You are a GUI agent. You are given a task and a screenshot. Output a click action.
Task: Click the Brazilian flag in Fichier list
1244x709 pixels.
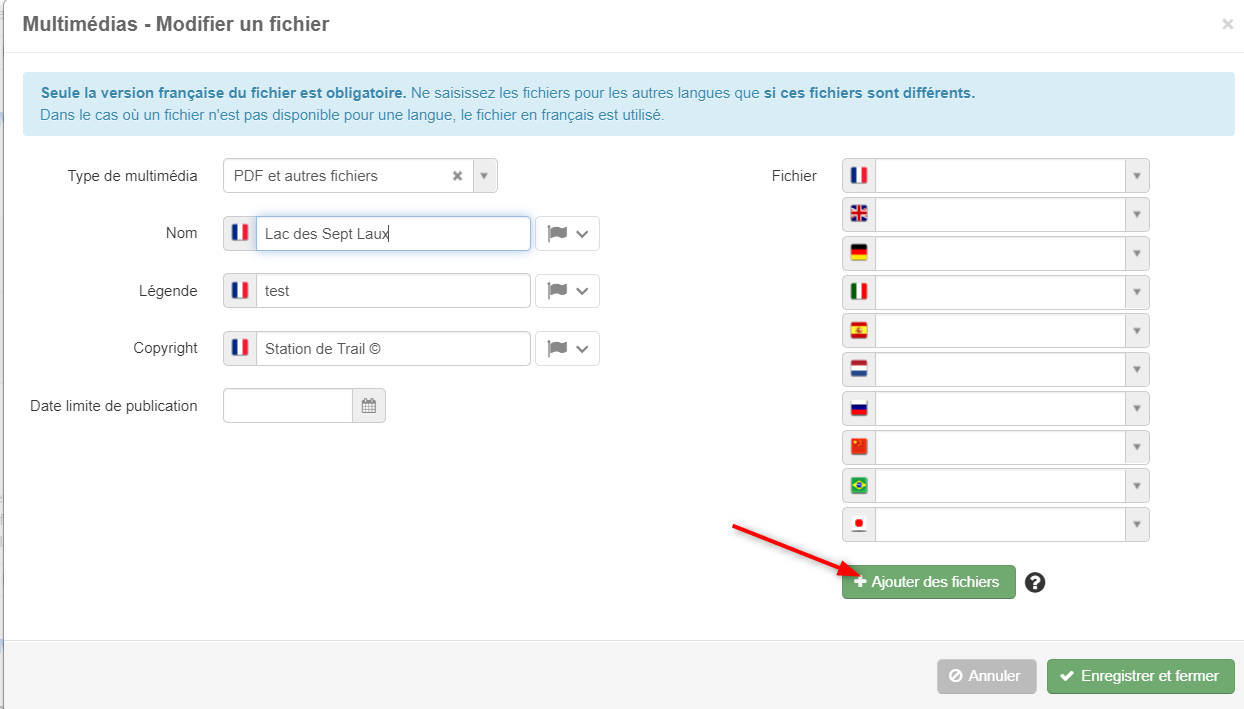coord(859,486)
